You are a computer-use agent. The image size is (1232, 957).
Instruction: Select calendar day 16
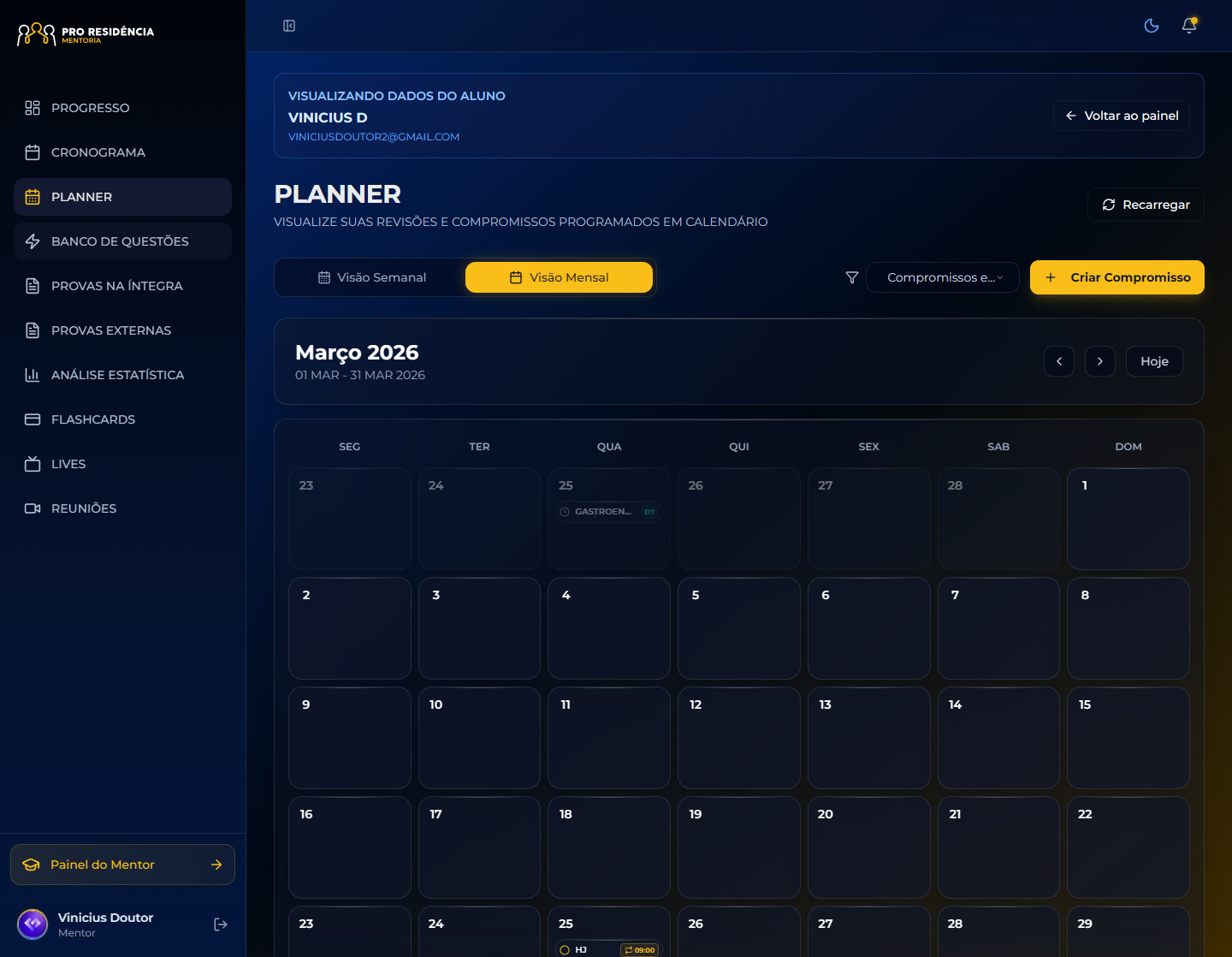click(x=350, y=847)
